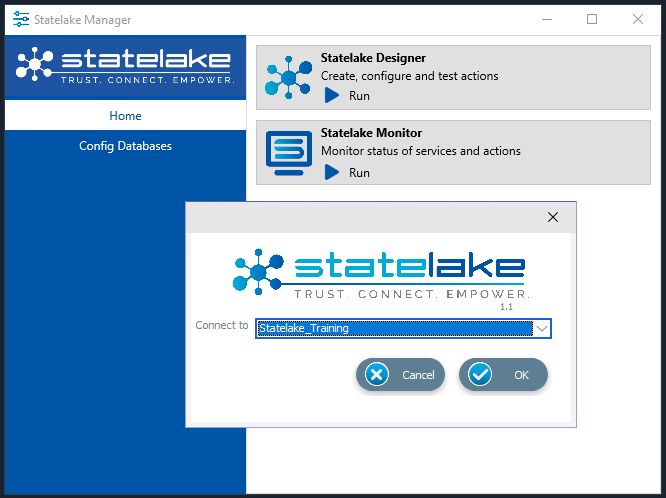Click the X icon on Cancel button
This screenshot has height=498, width=666.
377,374
